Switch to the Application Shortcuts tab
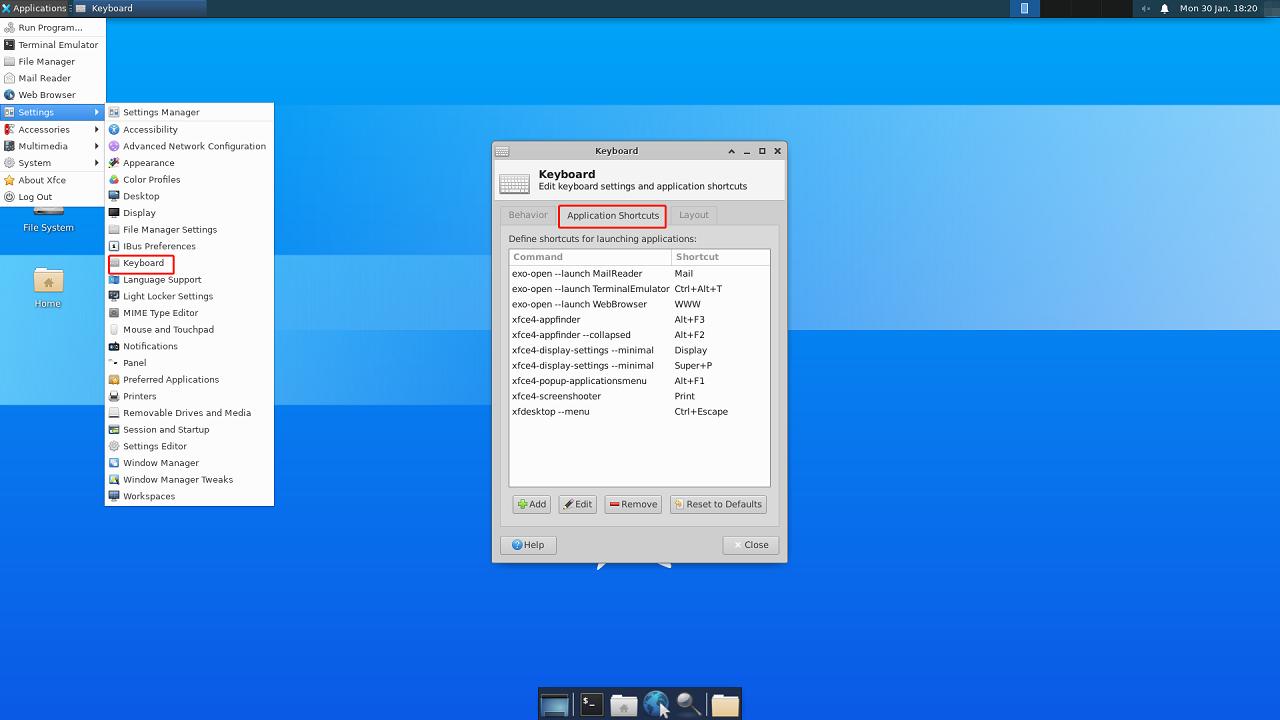 pos(613,215)
